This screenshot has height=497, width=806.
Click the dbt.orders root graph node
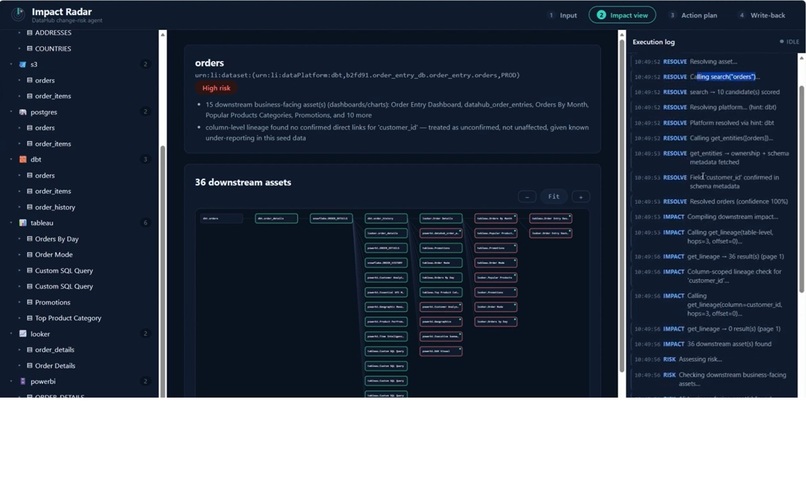coord(221,218)
